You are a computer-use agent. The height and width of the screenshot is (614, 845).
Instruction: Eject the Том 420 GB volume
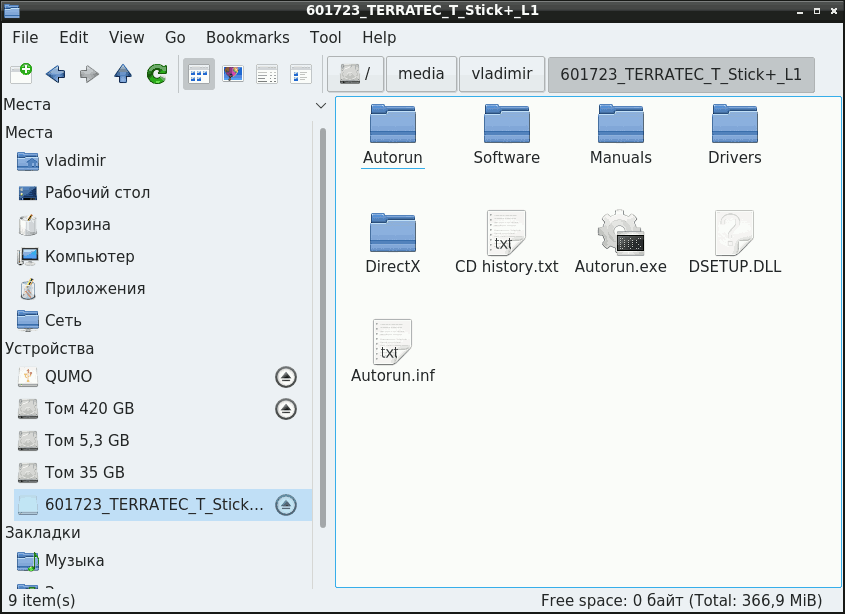click(286, 409)
